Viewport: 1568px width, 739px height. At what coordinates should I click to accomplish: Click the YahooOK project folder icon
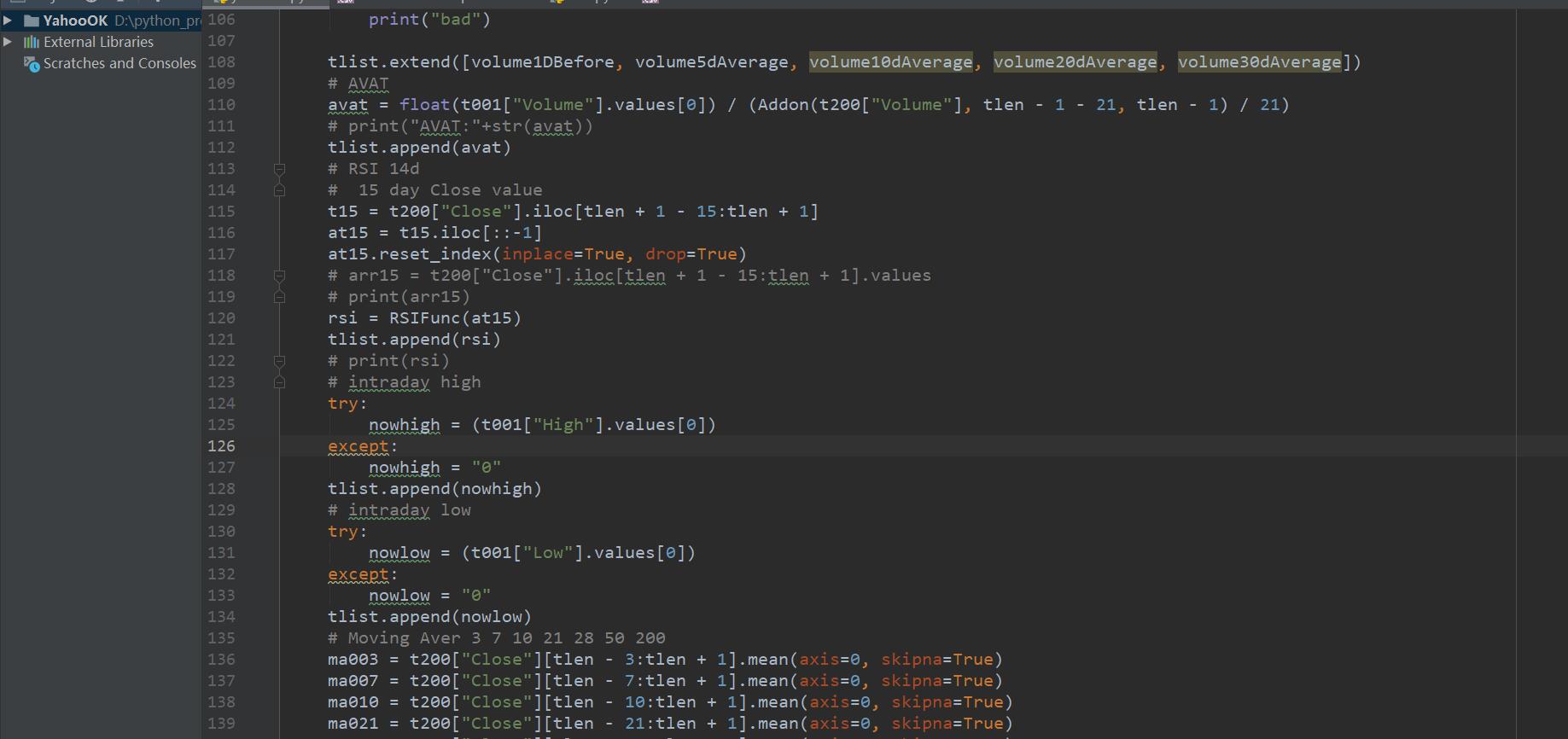coord(32,20)
